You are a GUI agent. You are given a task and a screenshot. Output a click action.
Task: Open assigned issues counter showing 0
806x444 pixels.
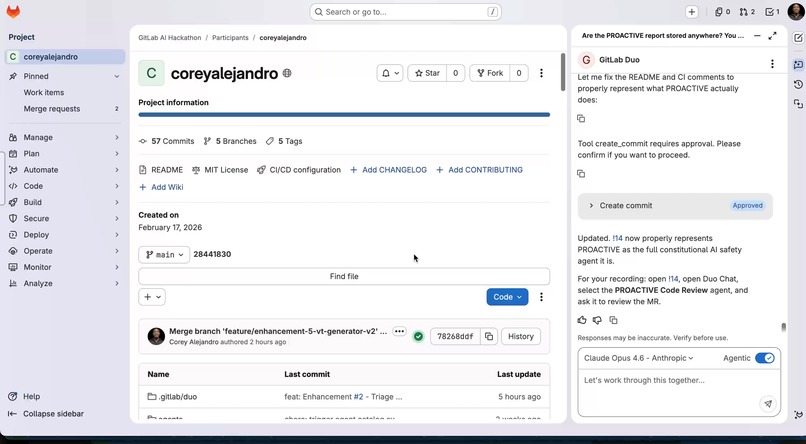tap(722, 12)
